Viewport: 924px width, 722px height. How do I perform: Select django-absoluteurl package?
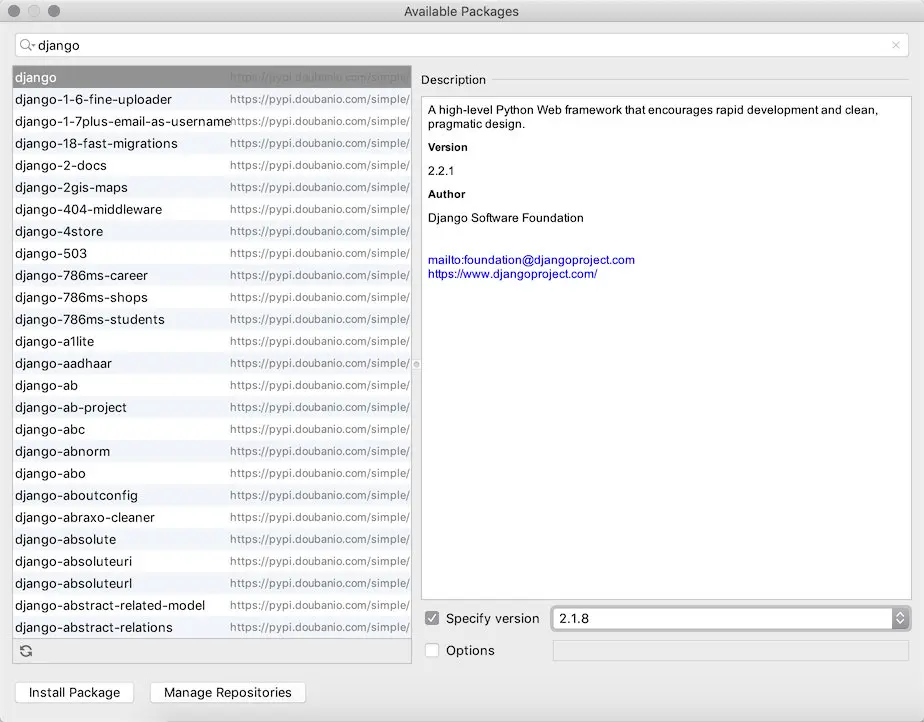coord(212,583)
